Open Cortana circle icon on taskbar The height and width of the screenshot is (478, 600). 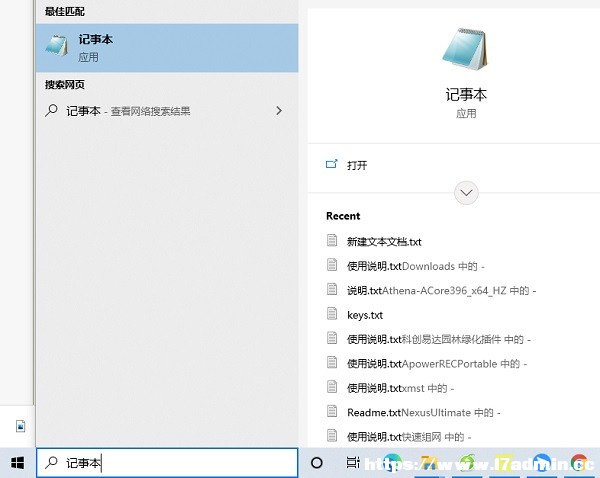317,463
